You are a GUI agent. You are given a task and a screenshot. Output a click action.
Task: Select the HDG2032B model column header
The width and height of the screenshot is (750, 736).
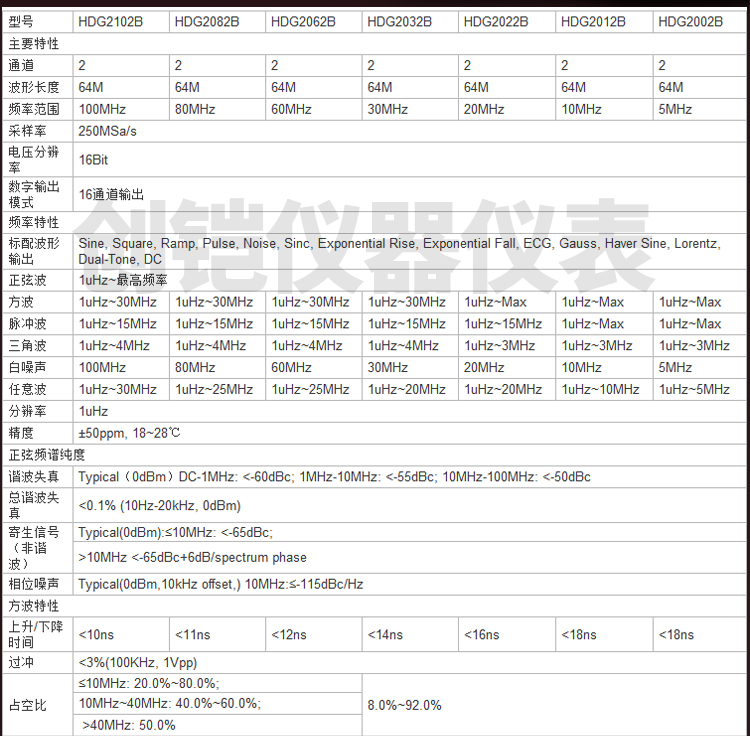point(399,21)
